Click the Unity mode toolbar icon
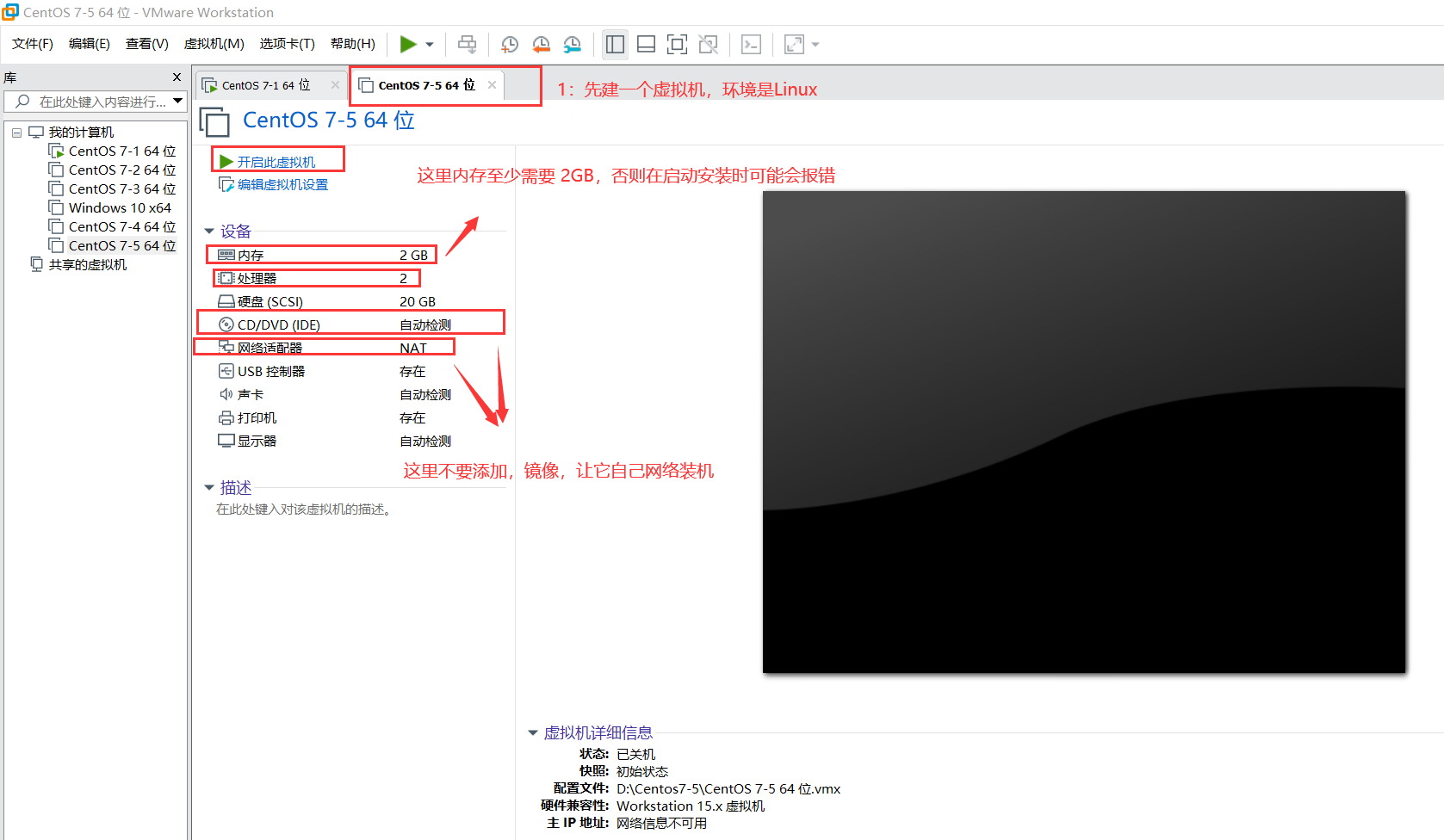 coord(708,44)
